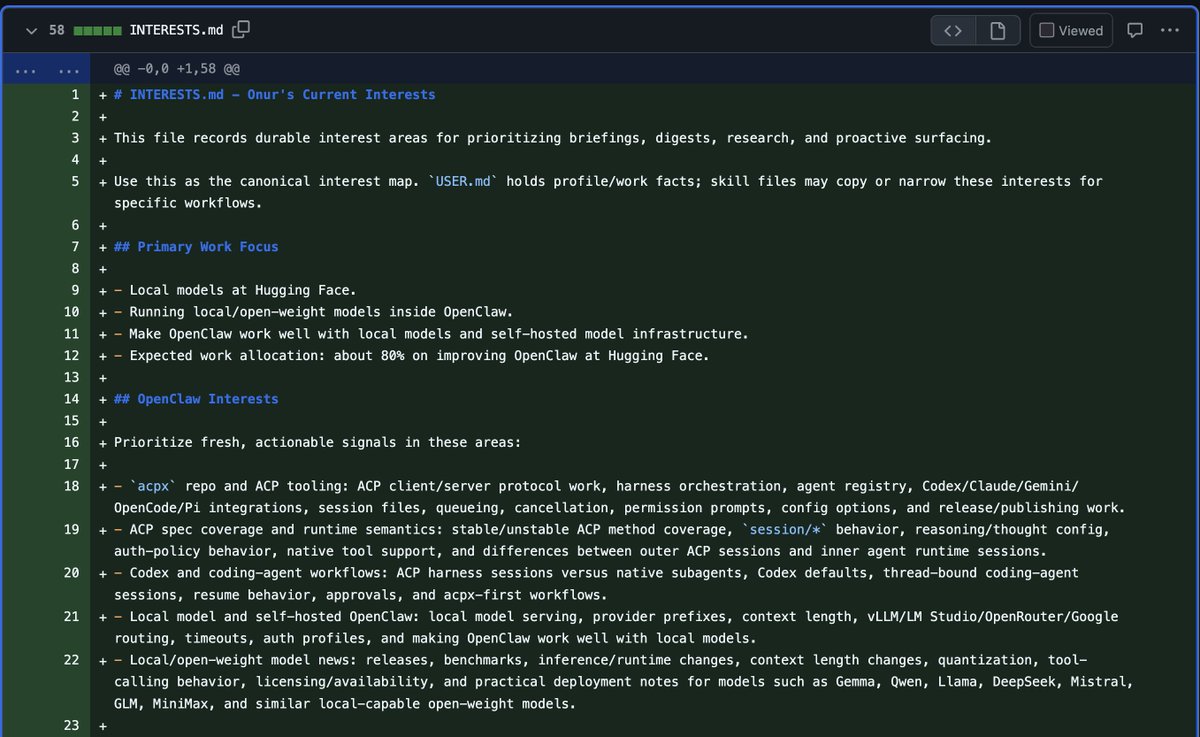Click the acpx code reference

tap(153, 486)
